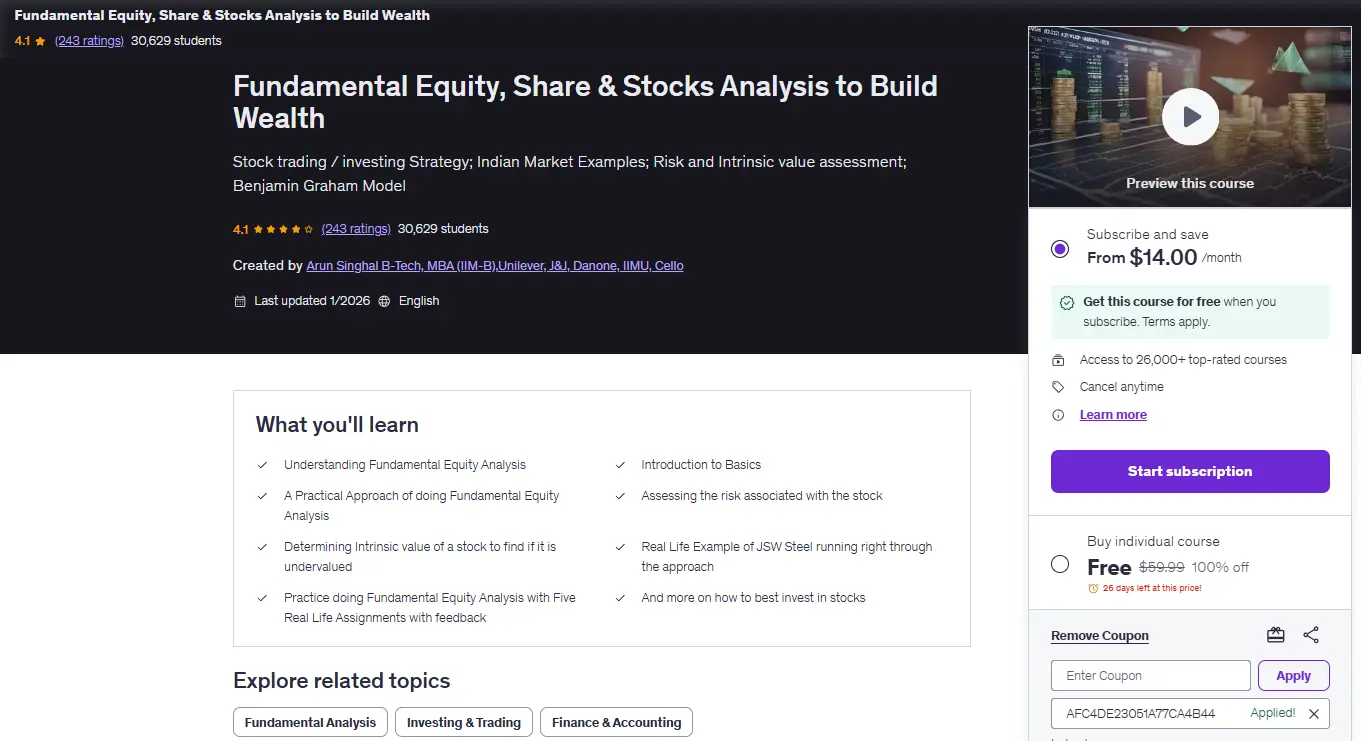Click the gift course icon
Viewport: 1361px width, 741px height.
pos(1275,635)
